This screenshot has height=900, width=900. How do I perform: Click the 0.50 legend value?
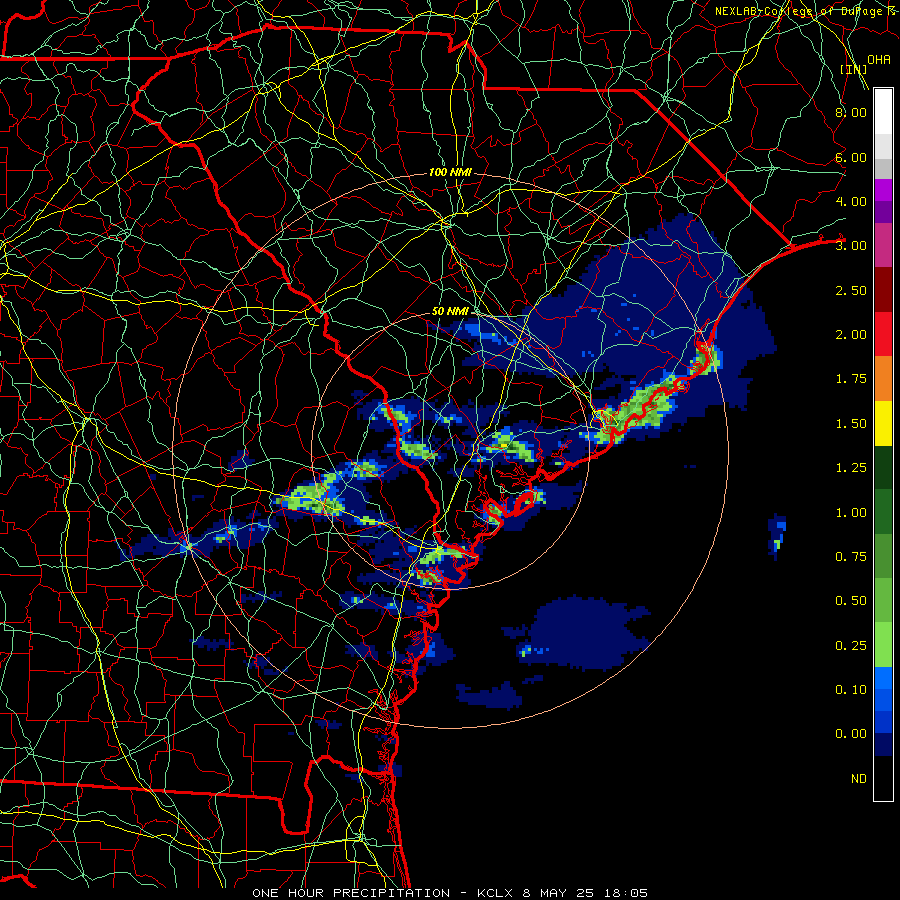tap(851, 601)
